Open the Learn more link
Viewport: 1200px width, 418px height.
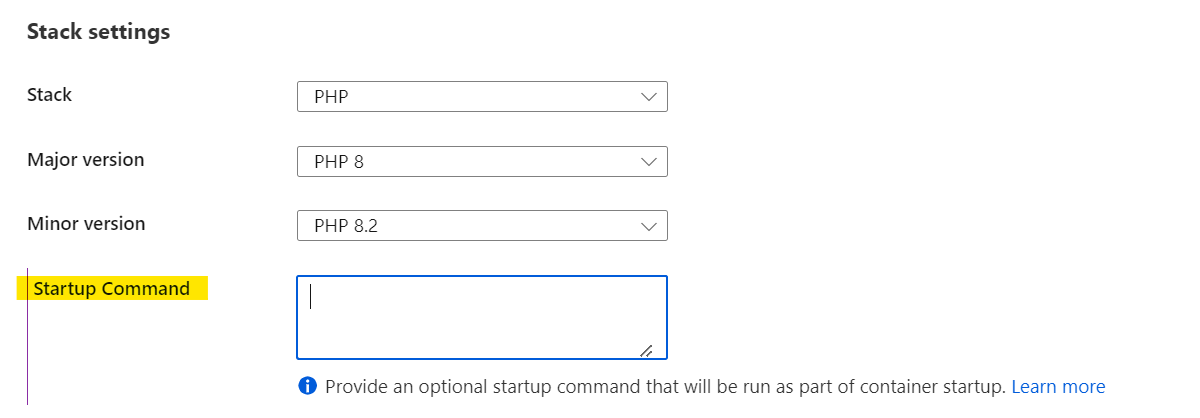(1058, 387)
